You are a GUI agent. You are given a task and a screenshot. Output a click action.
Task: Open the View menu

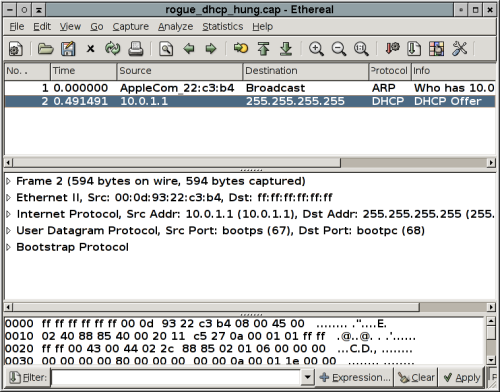(70, 26)
